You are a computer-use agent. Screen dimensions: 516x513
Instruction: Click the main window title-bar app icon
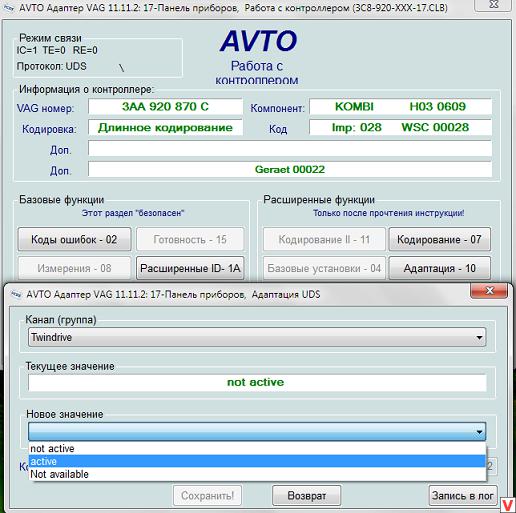(x=8, y=7)
